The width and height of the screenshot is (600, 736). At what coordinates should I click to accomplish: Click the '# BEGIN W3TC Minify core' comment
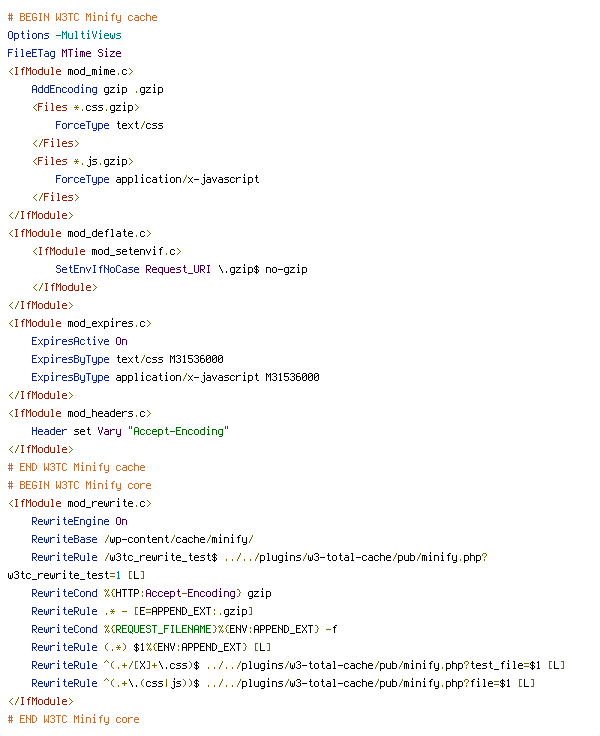click(79, 485)
